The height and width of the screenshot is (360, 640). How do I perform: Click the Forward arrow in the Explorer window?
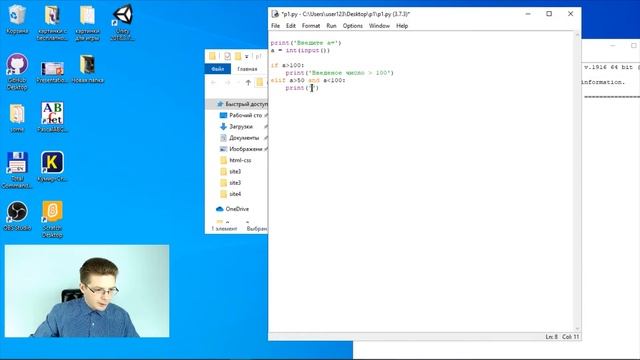tap(228, 82)
